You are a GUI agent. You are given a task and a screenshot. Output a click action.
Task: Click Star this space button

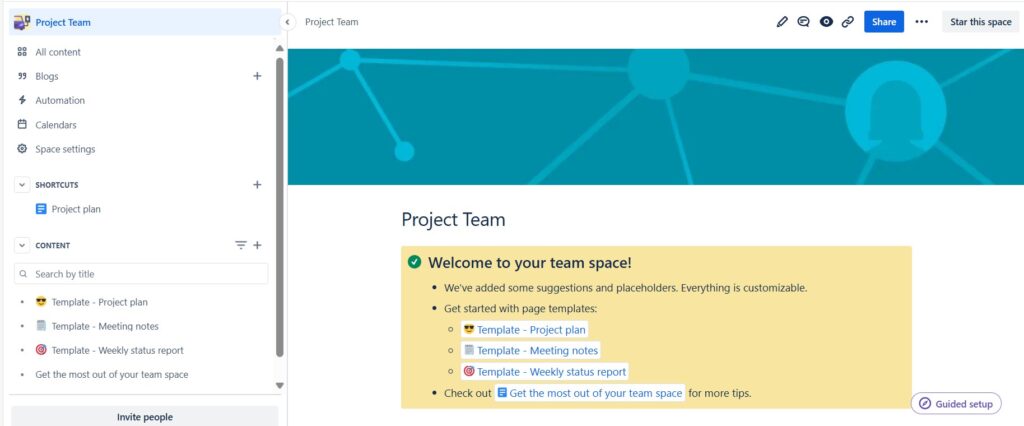pos(980,22)
